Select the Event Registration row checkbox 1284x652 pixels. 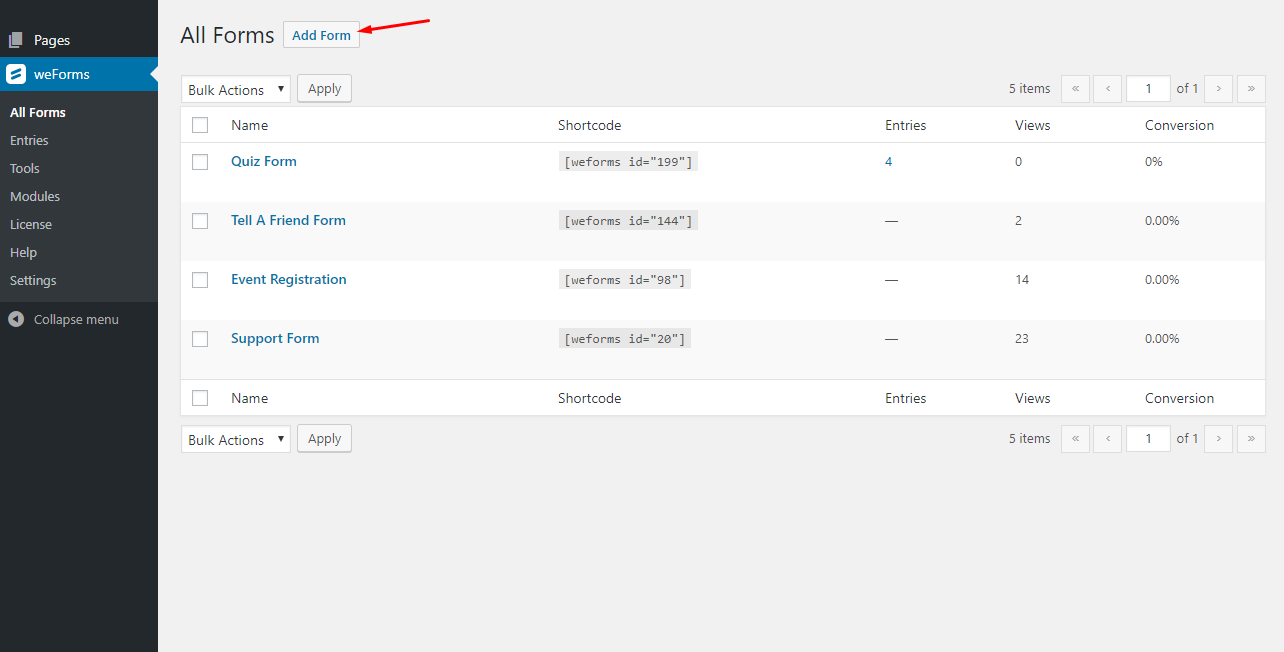coord(200,279)
